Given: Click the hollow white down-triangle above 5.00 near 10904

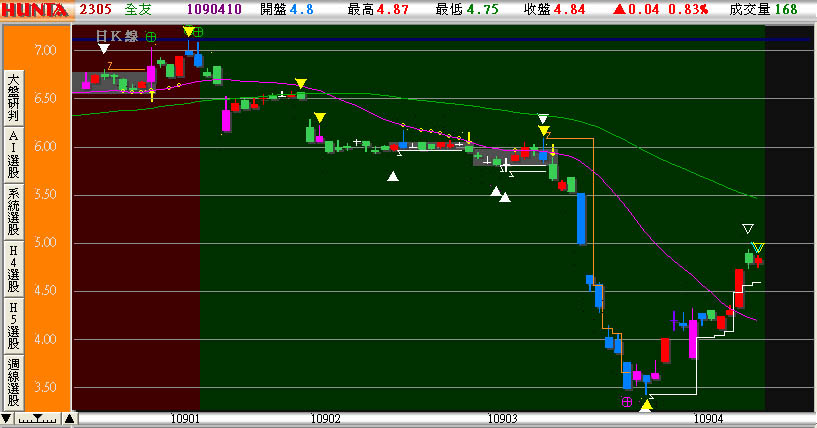Looking at the screenshot, I should pyautogui.click(x=748, y=228).
